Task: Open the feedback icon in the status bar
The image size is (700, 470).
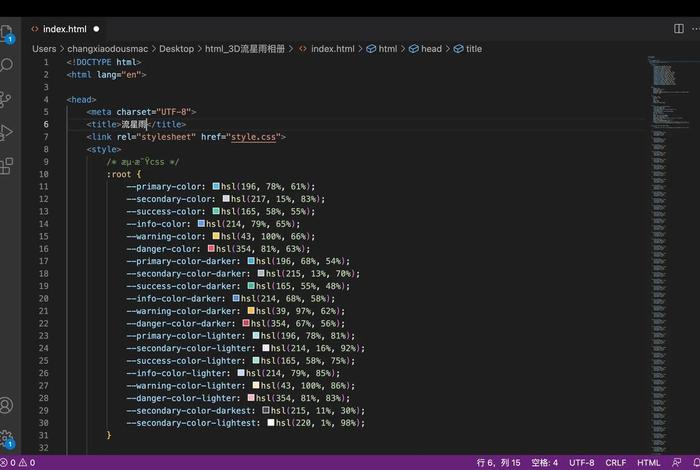Action: pyautogui.click(x=677, y=462)
